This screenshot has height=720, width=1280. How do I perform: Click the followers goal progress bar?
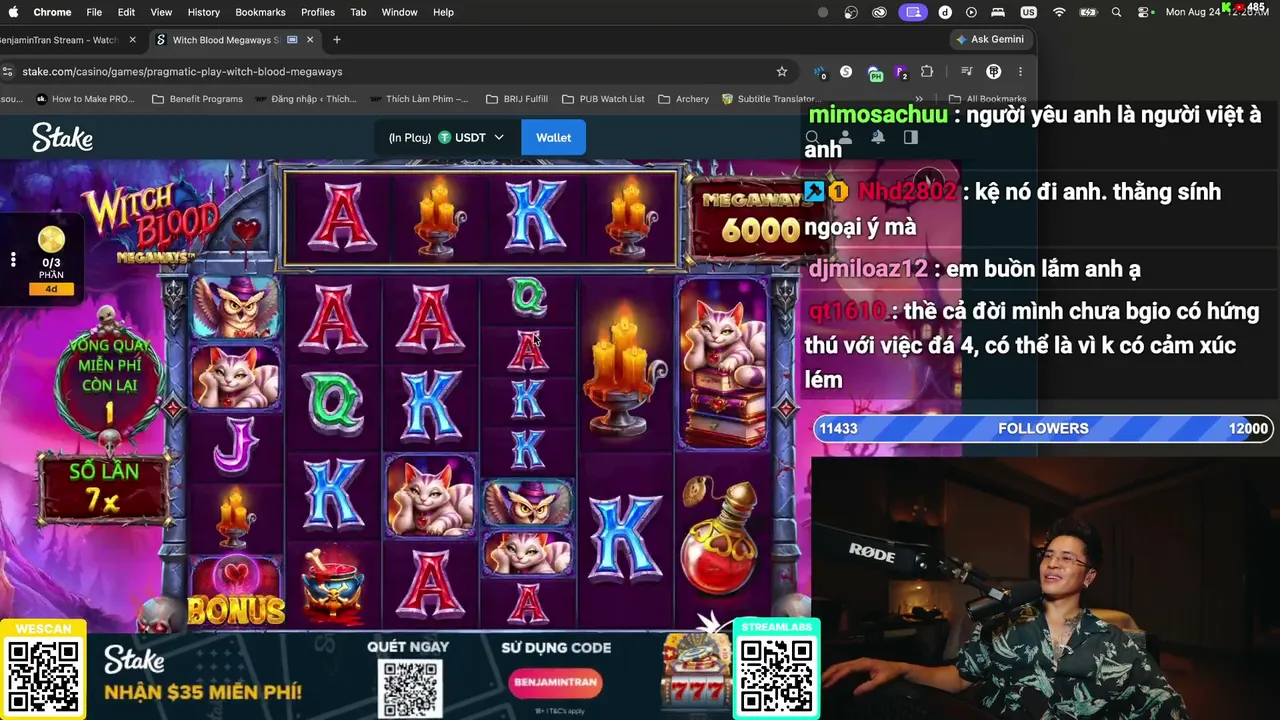click(x=1043, y=428)
